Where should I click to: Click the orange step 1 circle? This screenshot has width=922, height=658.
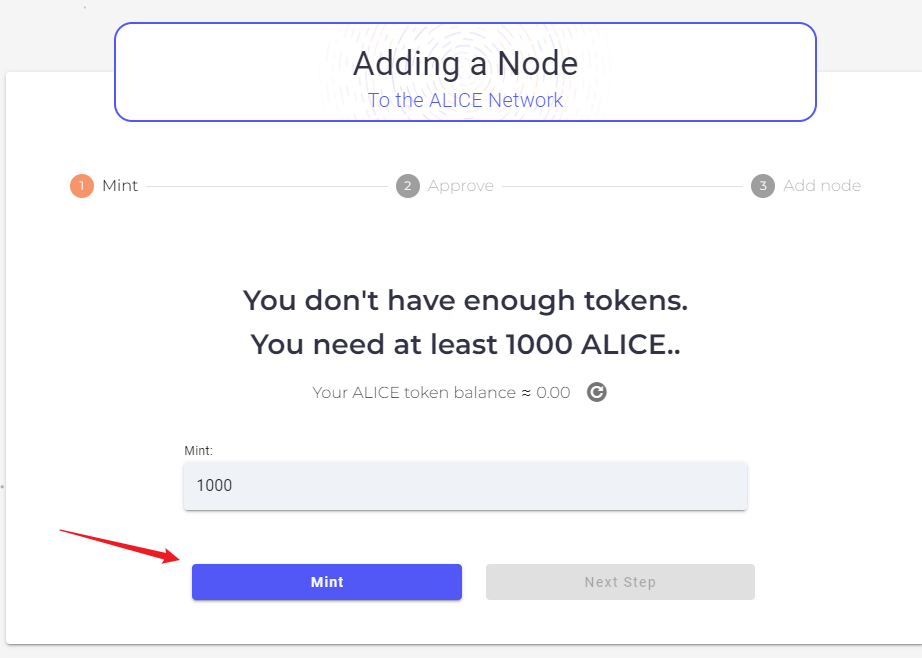point(82,186)
